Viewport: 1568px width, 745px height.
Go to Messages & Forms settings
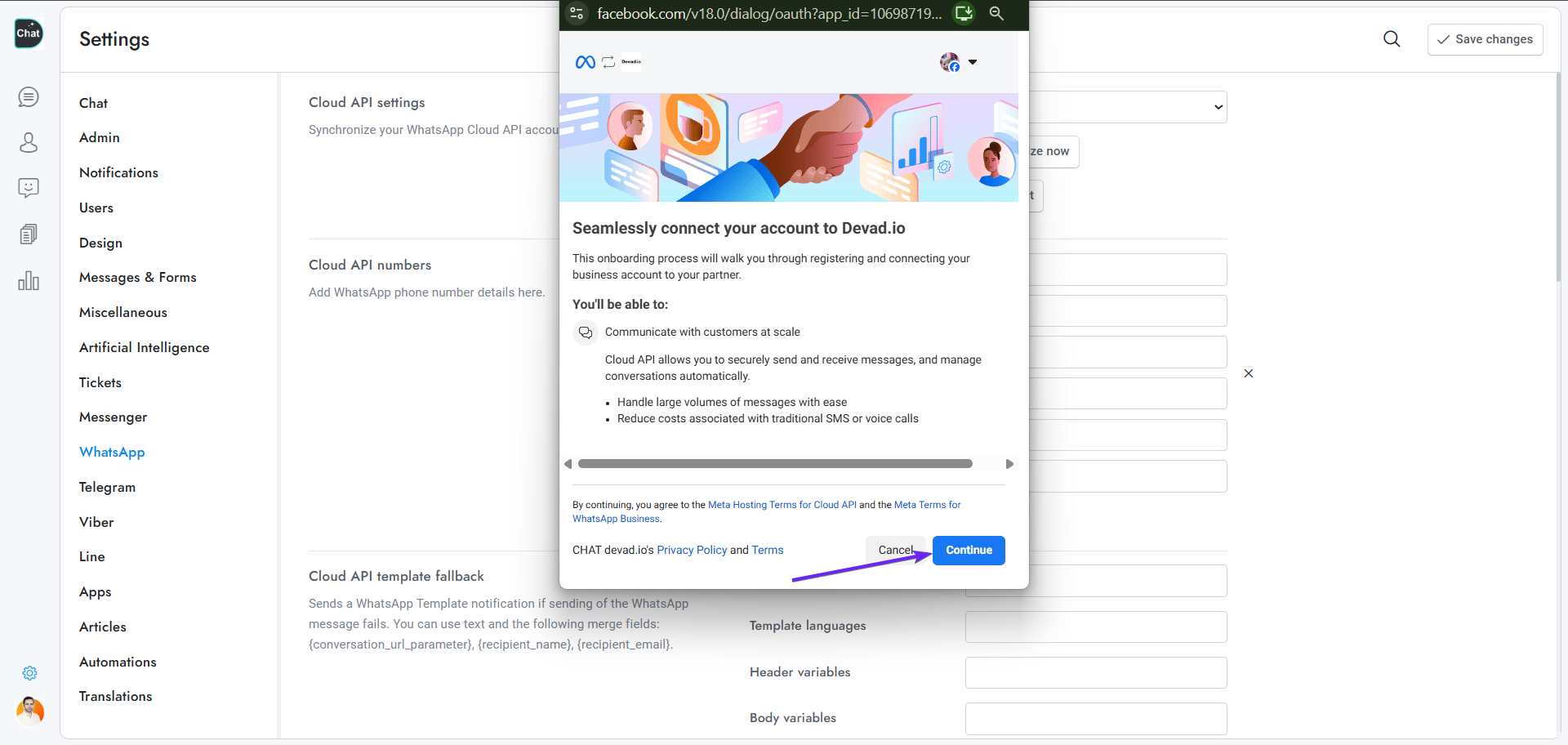tap(137, 278)
